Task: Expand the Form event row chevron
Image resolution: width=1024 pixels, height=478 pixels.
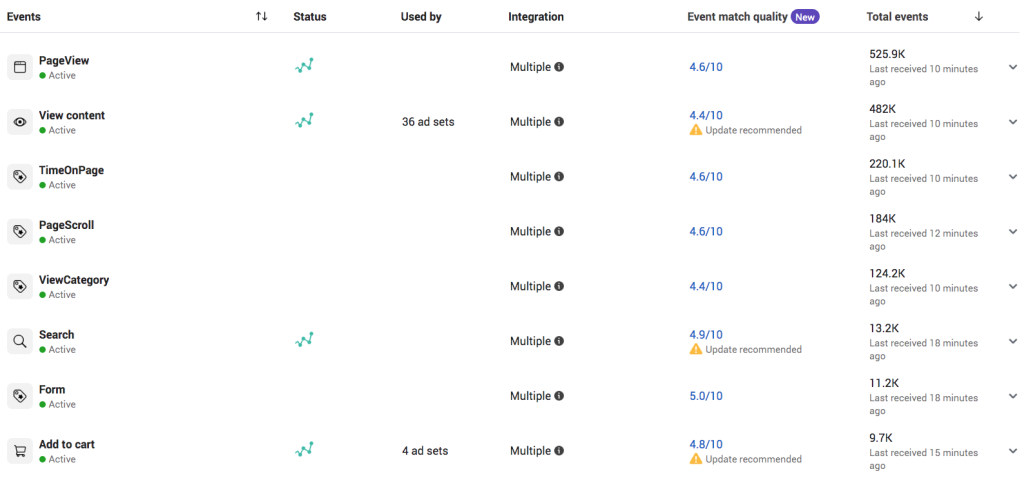Action: 1013,396
